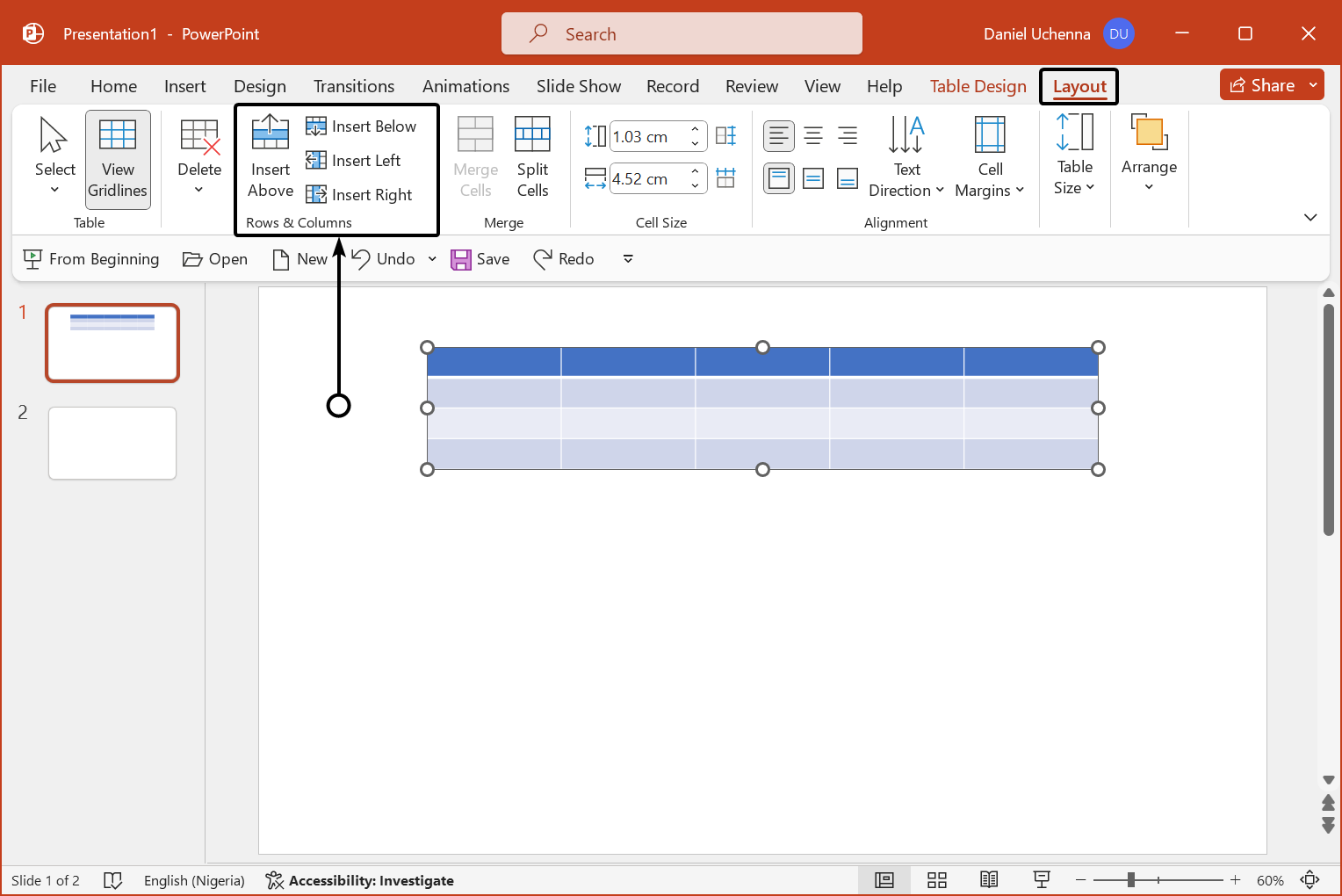Image resolution: width=1342 pixels, height=896 pixels.
Task: Toggle Align Left text alignment
Action: [x=779, y=136]
